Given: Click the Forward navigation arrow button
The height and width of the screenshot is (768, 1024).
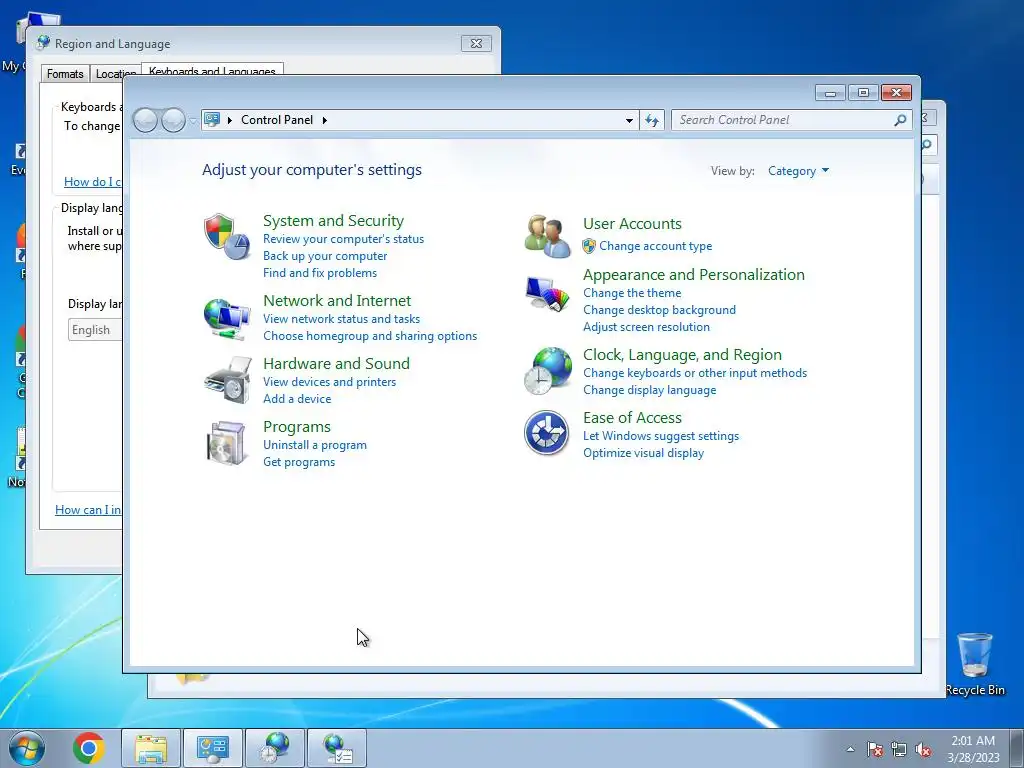Looking at the screenshot, I should coord(173,120).
